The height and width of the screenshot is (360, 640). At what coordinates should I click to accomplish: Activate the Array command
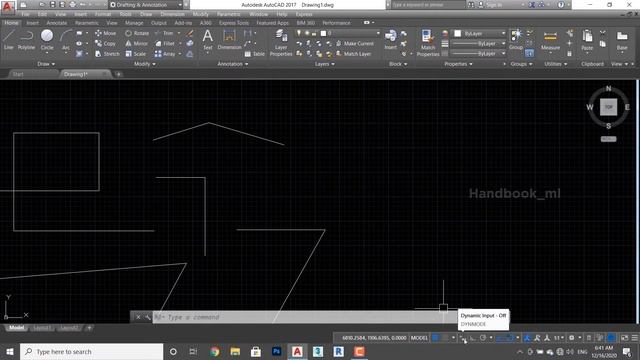(x=165, y=54)
